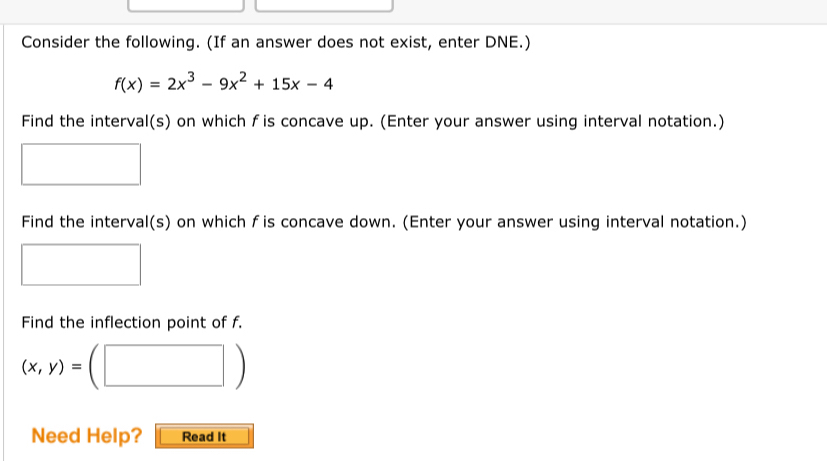Click the partially visible top-left box

[x=186, y=5]
